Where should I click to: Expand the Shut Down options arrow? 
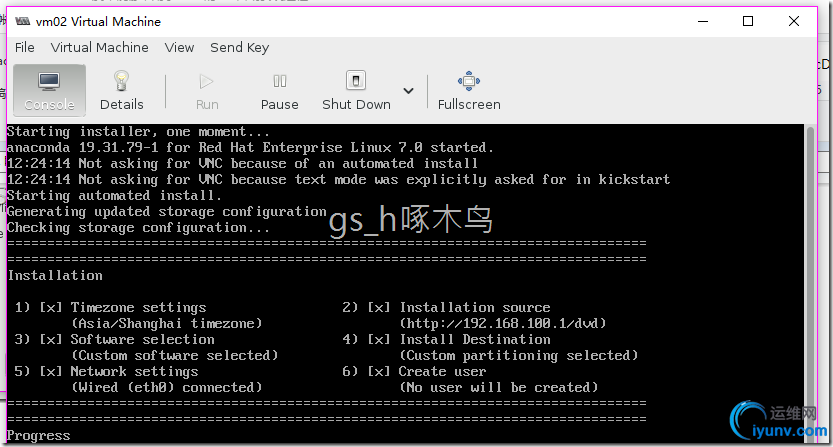click(408, 91)
